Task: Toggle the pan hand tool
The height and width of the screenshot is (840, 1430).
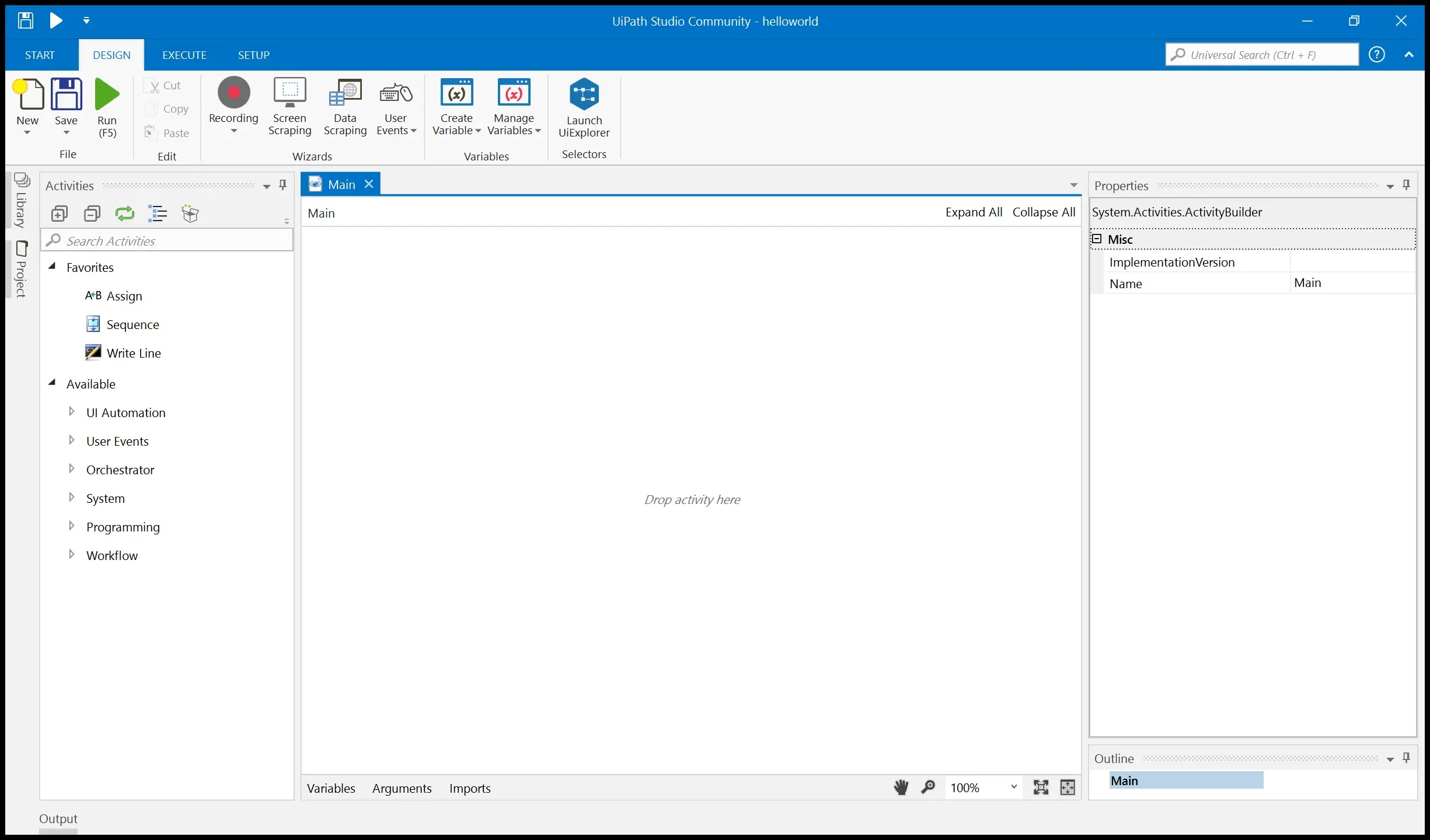Action: click(x=901, y=787)
